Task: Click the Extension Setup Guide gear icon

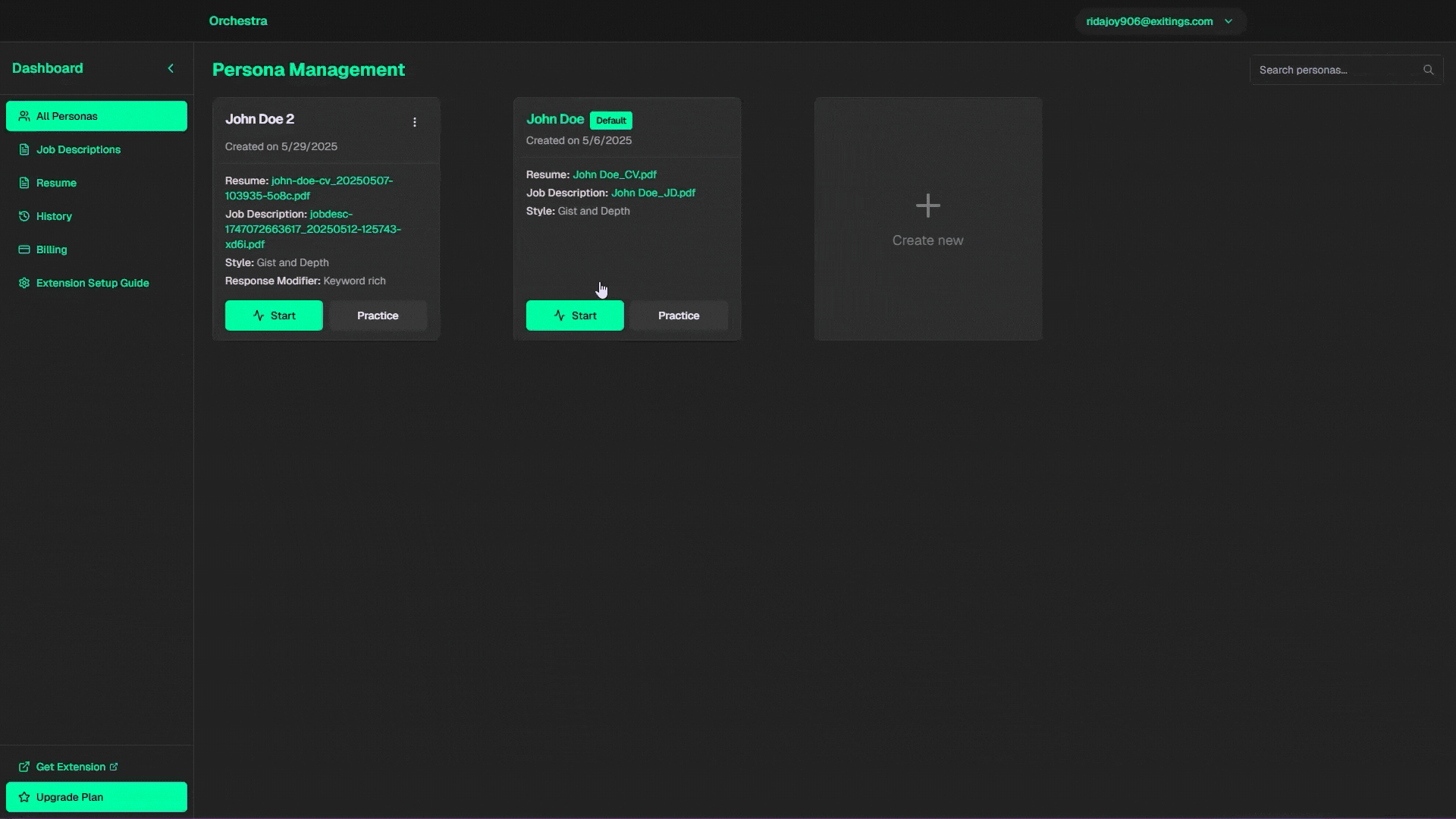Action: (24, 283)
